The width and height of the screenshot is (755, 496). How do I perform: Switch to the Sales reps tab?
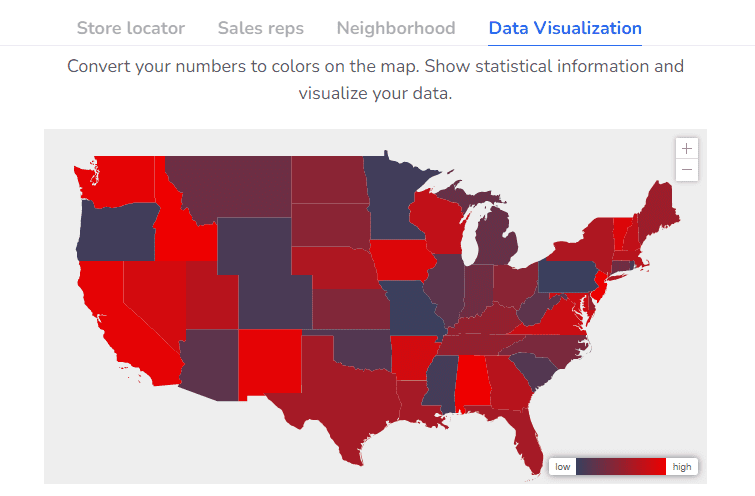pyautogui.click(x=261, y=28)
